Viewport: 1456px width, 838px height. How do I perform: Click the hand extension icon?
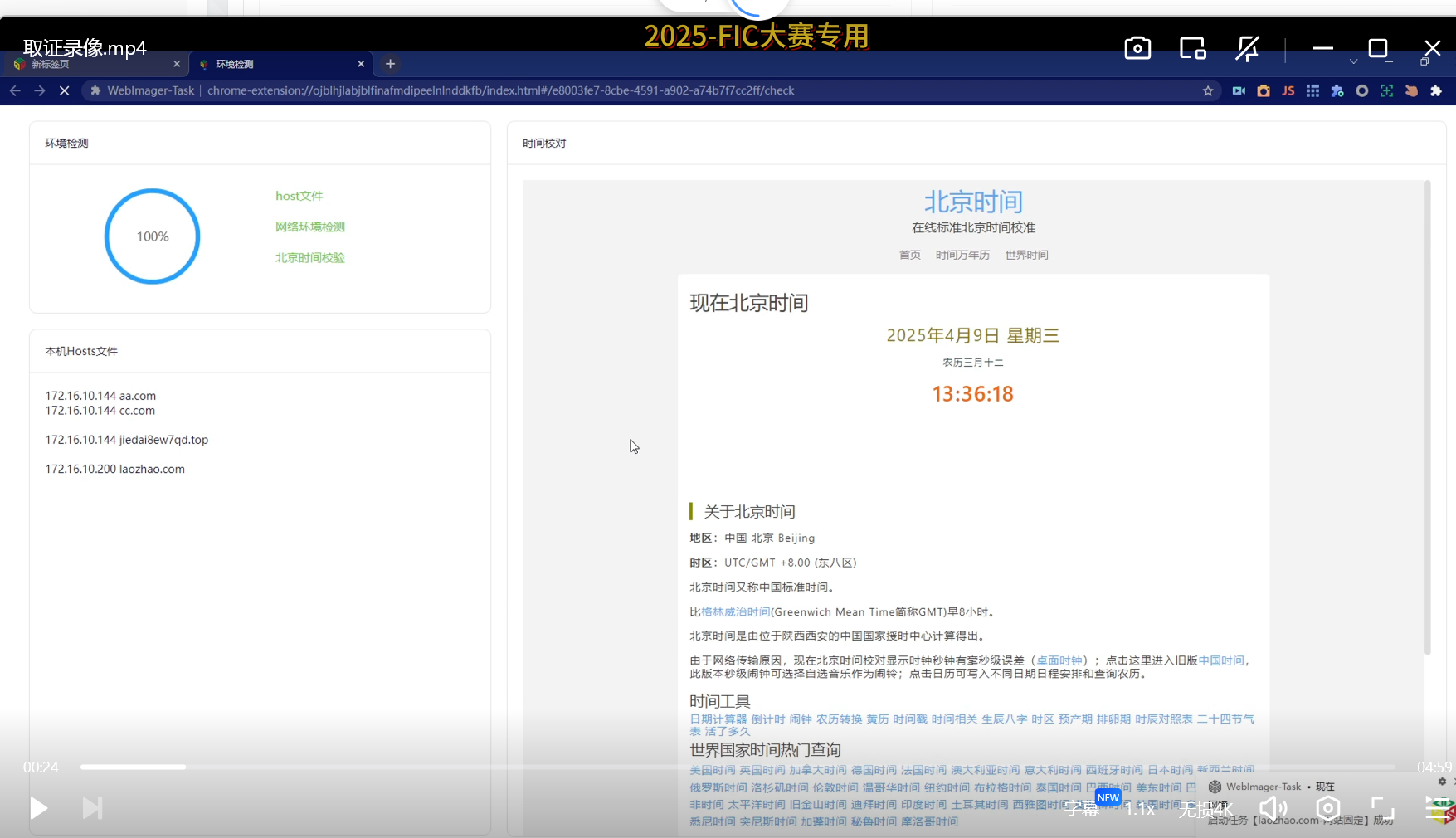pos(1411,90)
